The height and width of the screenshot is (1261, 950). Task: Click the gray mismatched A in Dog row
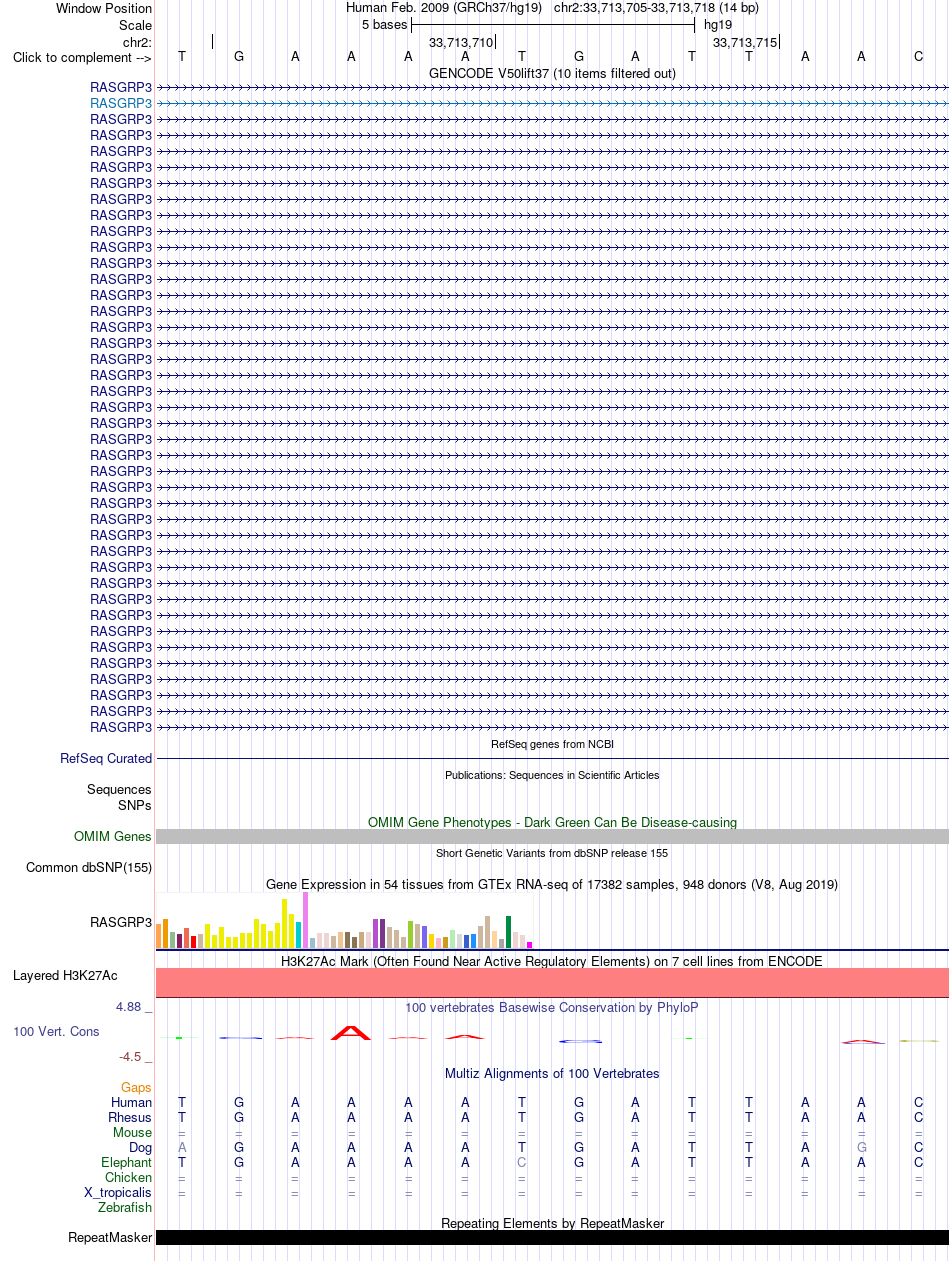pyautogui.click(x=182, y=1147)
